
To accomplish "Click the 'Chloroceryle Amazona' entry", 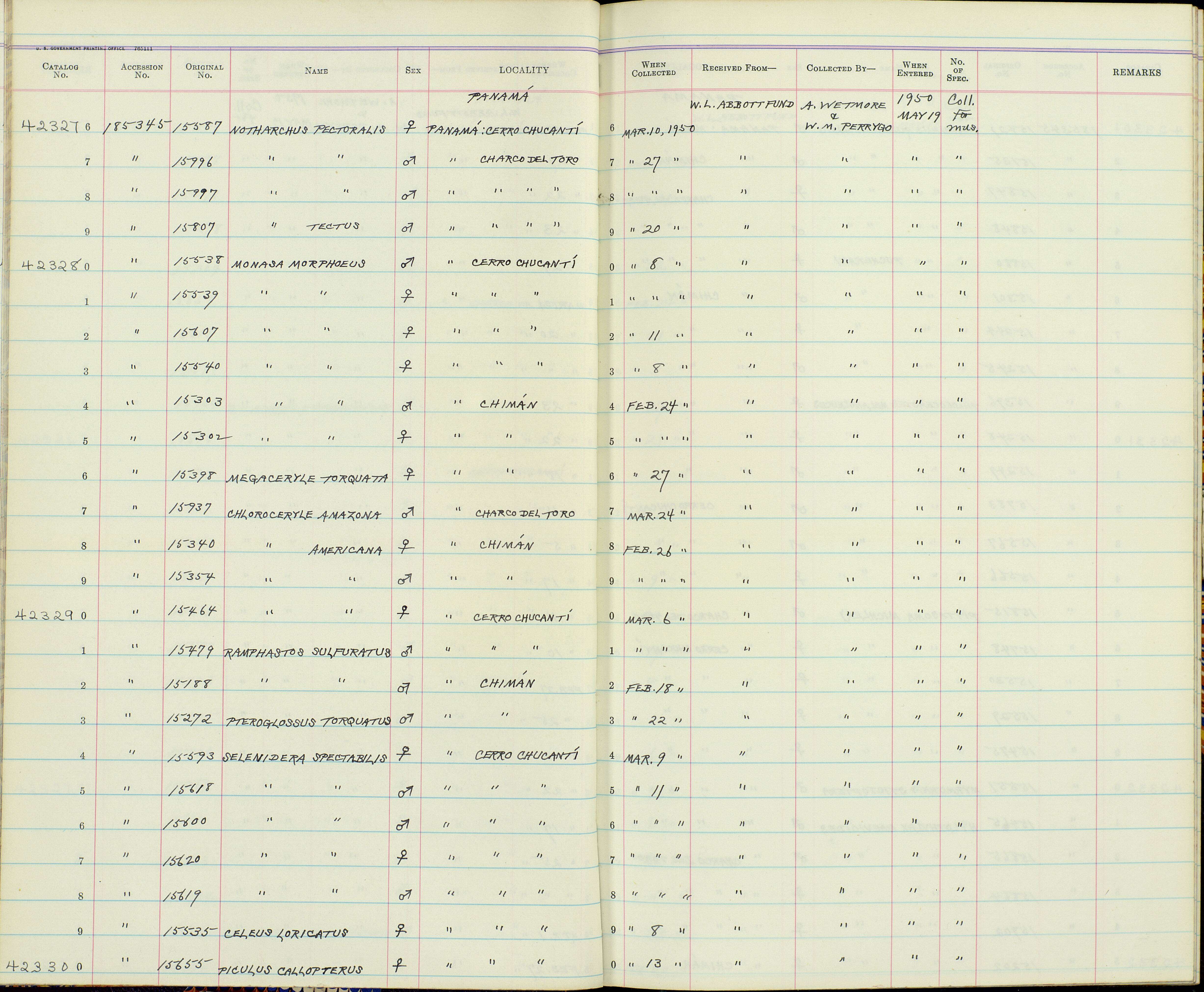I will [304, 514].
